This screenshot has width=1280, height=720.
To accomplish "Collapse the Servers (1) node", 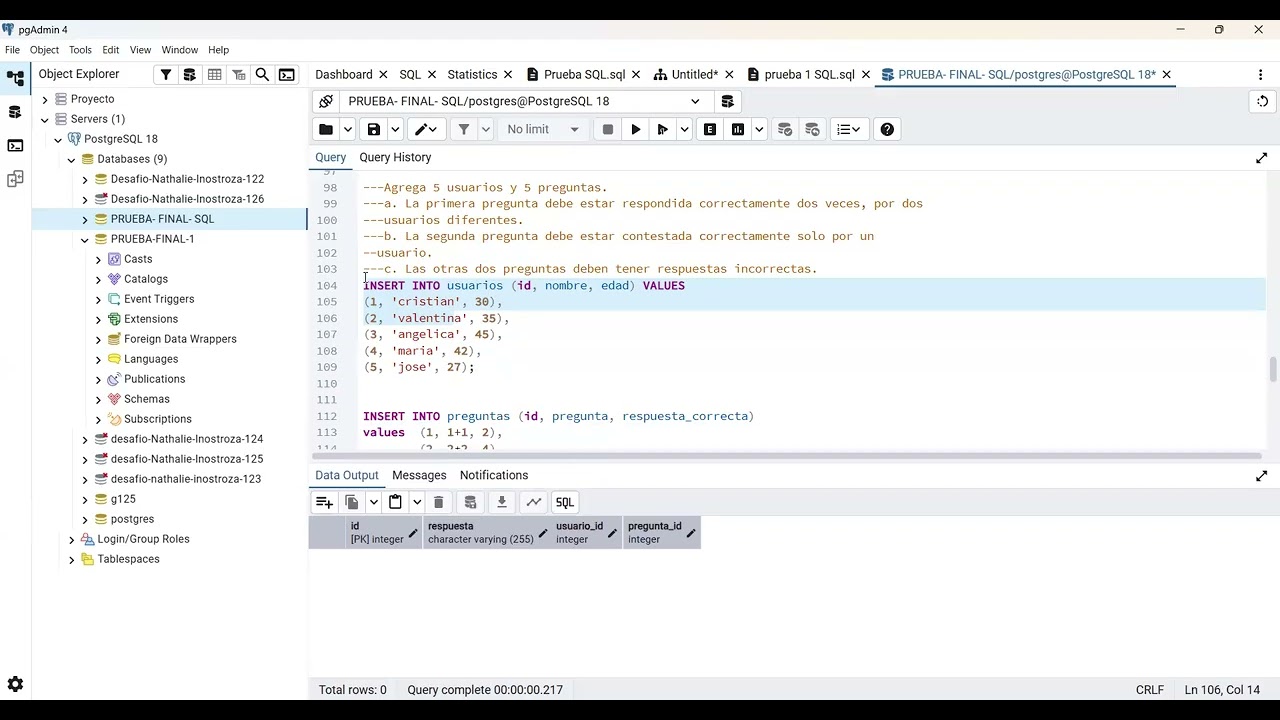I will click(x=45, y=119).
